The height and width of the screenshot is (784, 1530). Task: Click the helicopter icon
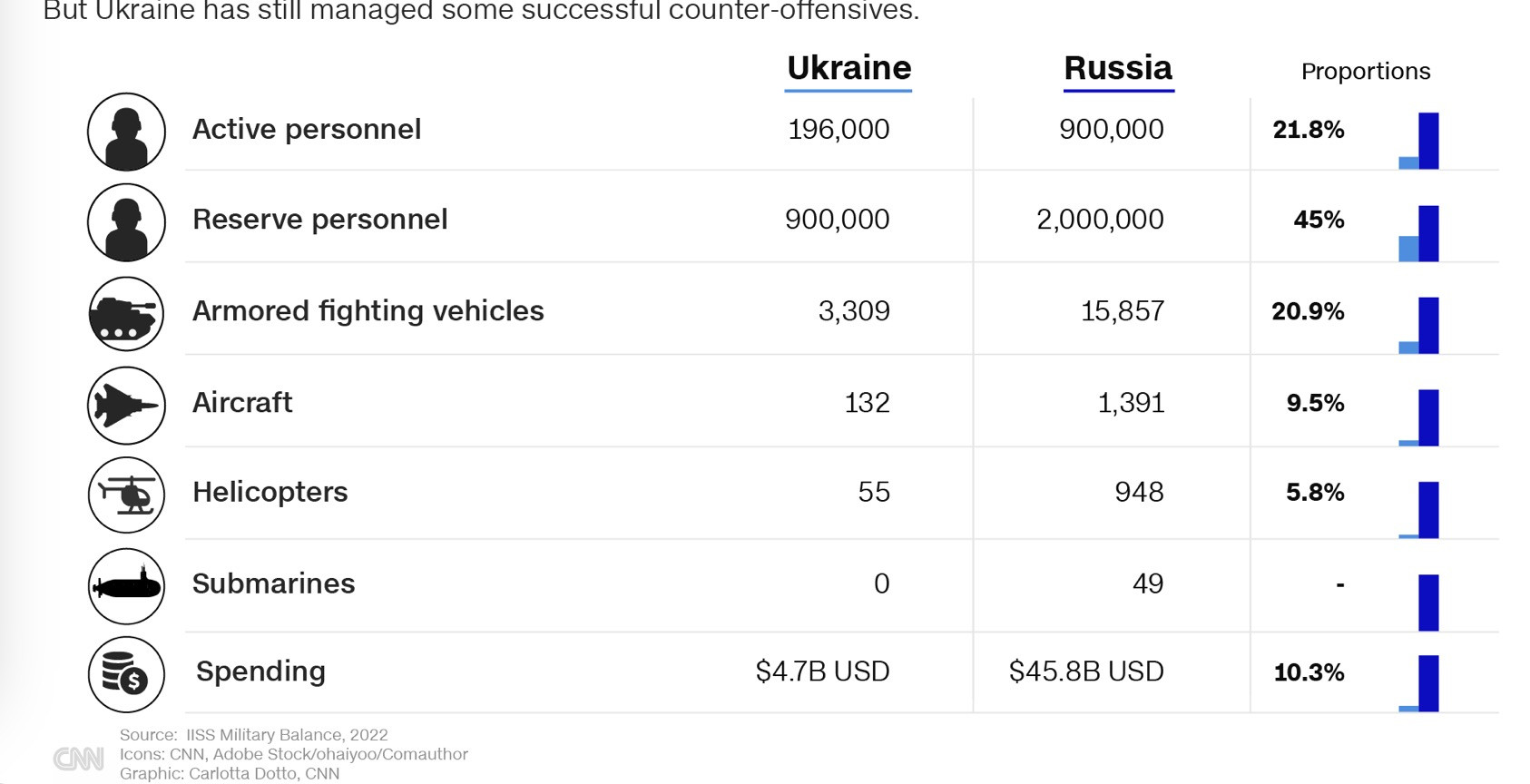126,495
